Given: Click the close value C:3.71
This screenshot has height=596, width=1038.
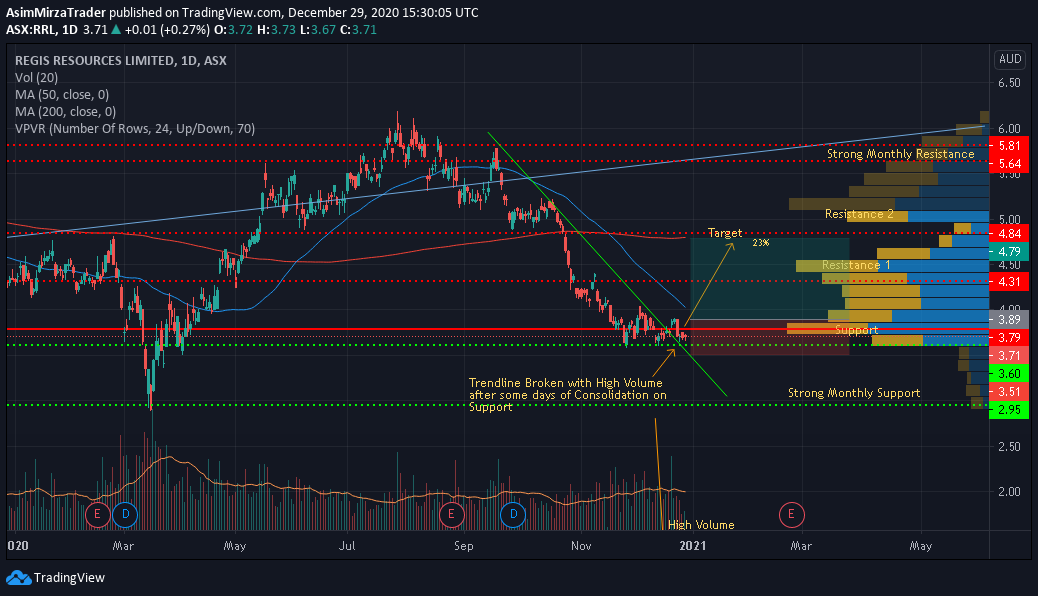Looking at the screenshot, I should click(x=358, y=30).
